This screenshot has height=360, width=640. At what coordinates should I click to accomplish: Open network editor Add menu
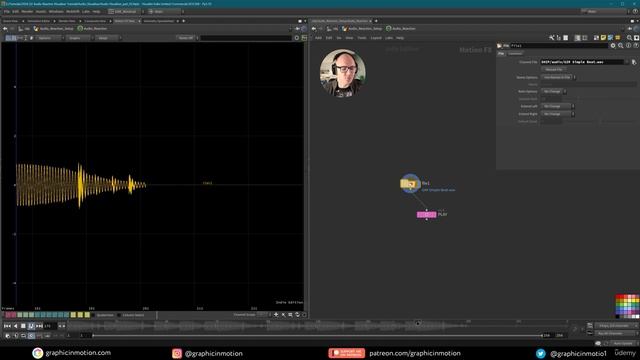click(x=318, y=38)
